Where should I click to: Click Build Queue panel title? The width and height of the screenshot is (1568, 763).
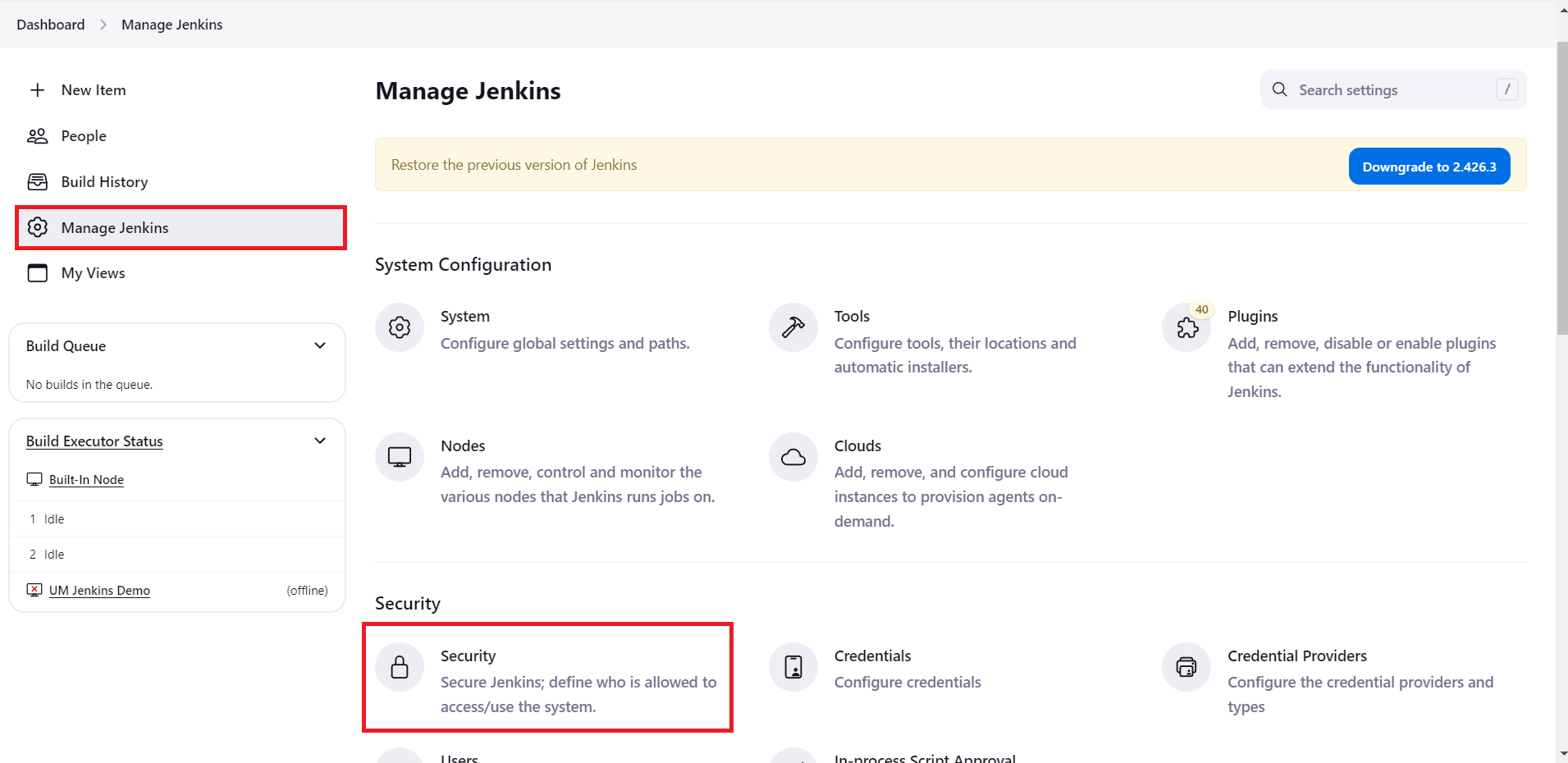click(x=66, y=346)
